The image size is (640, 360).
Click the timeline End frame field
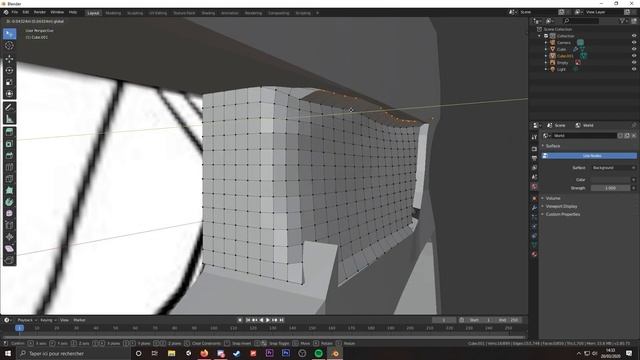pyautogui.click(x=509, y=320)
